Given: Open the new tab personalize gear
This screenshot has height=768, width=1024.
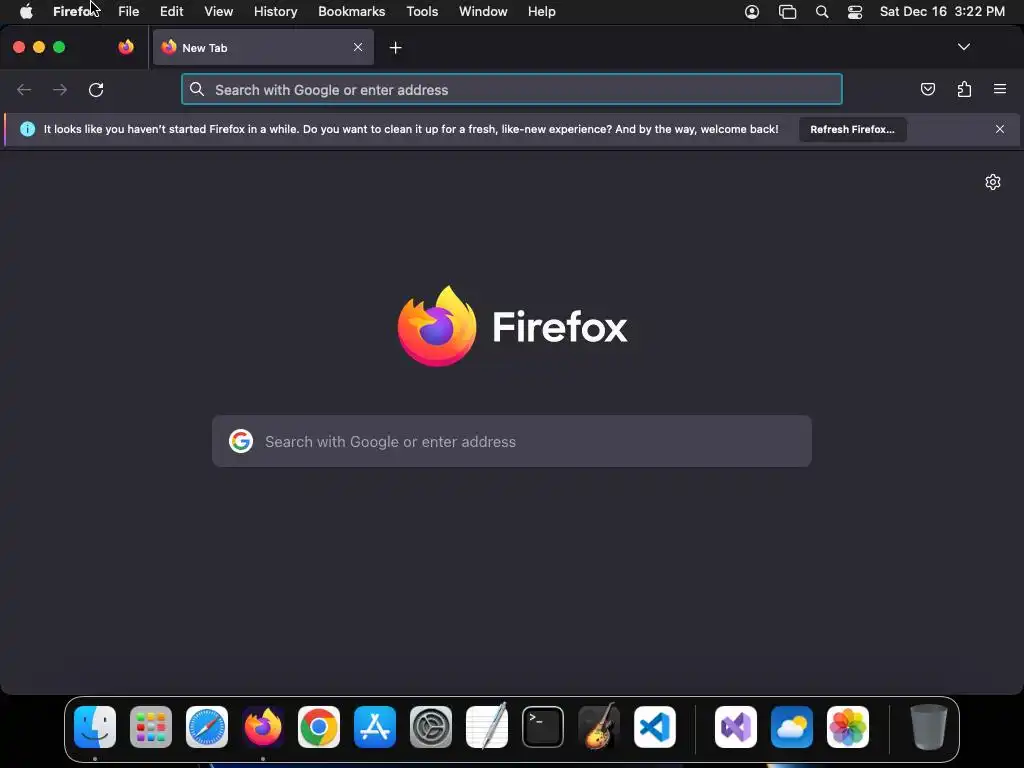Looking at the screenshot, I should pyautogui.click(x=993, y=182).
